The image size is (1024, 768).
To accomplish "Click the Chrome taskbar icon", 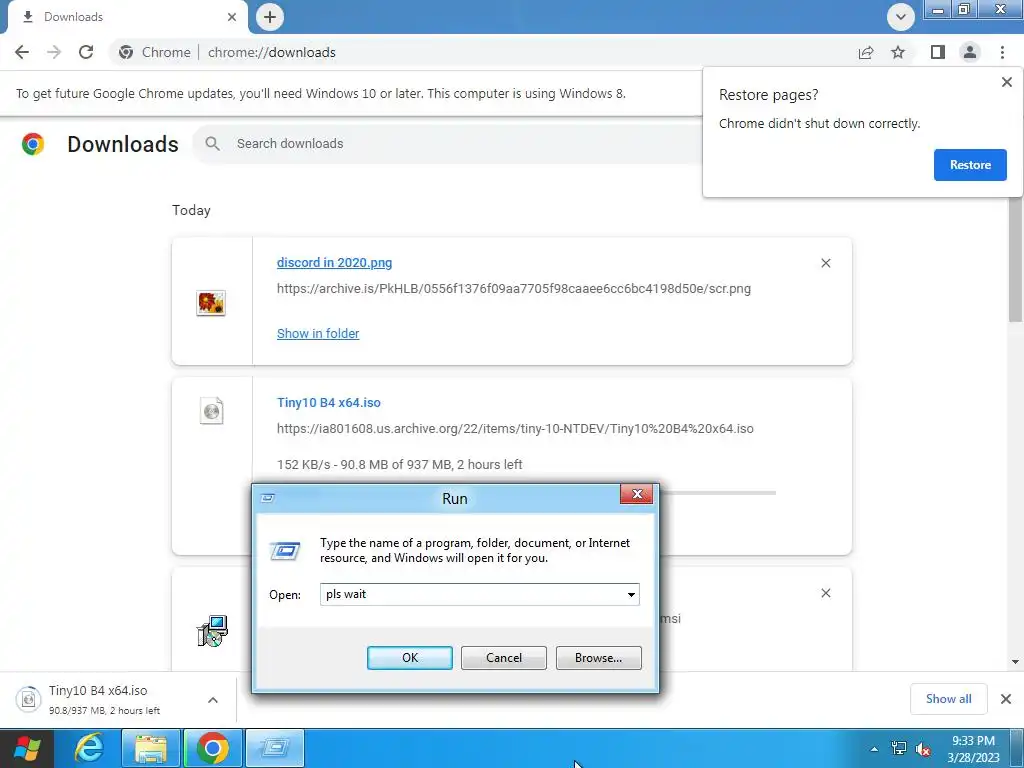I will [x=213, y=748].
